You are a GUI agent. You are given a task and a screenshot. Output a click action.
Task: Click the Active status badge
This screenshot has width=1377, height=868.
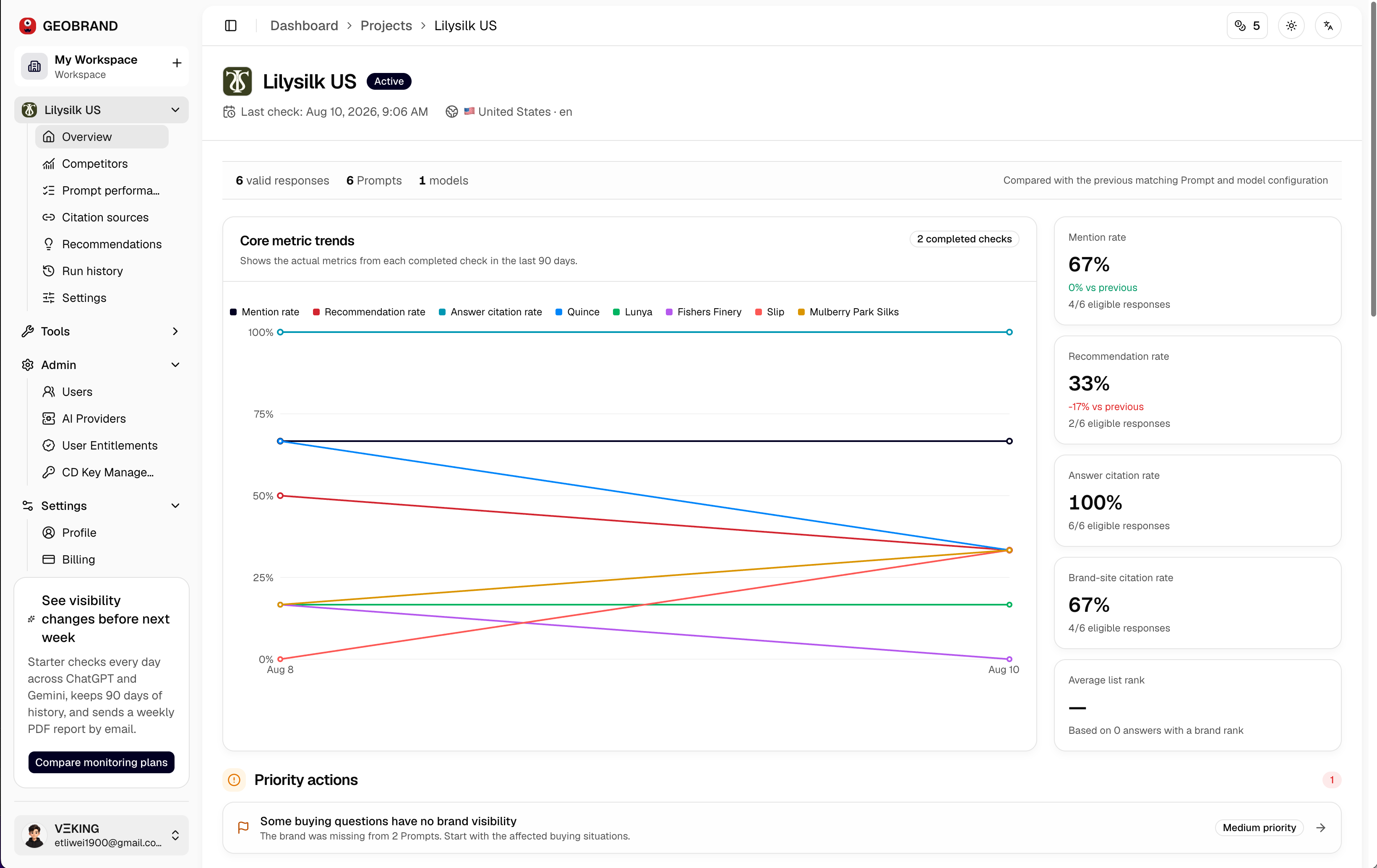(389, 81)
